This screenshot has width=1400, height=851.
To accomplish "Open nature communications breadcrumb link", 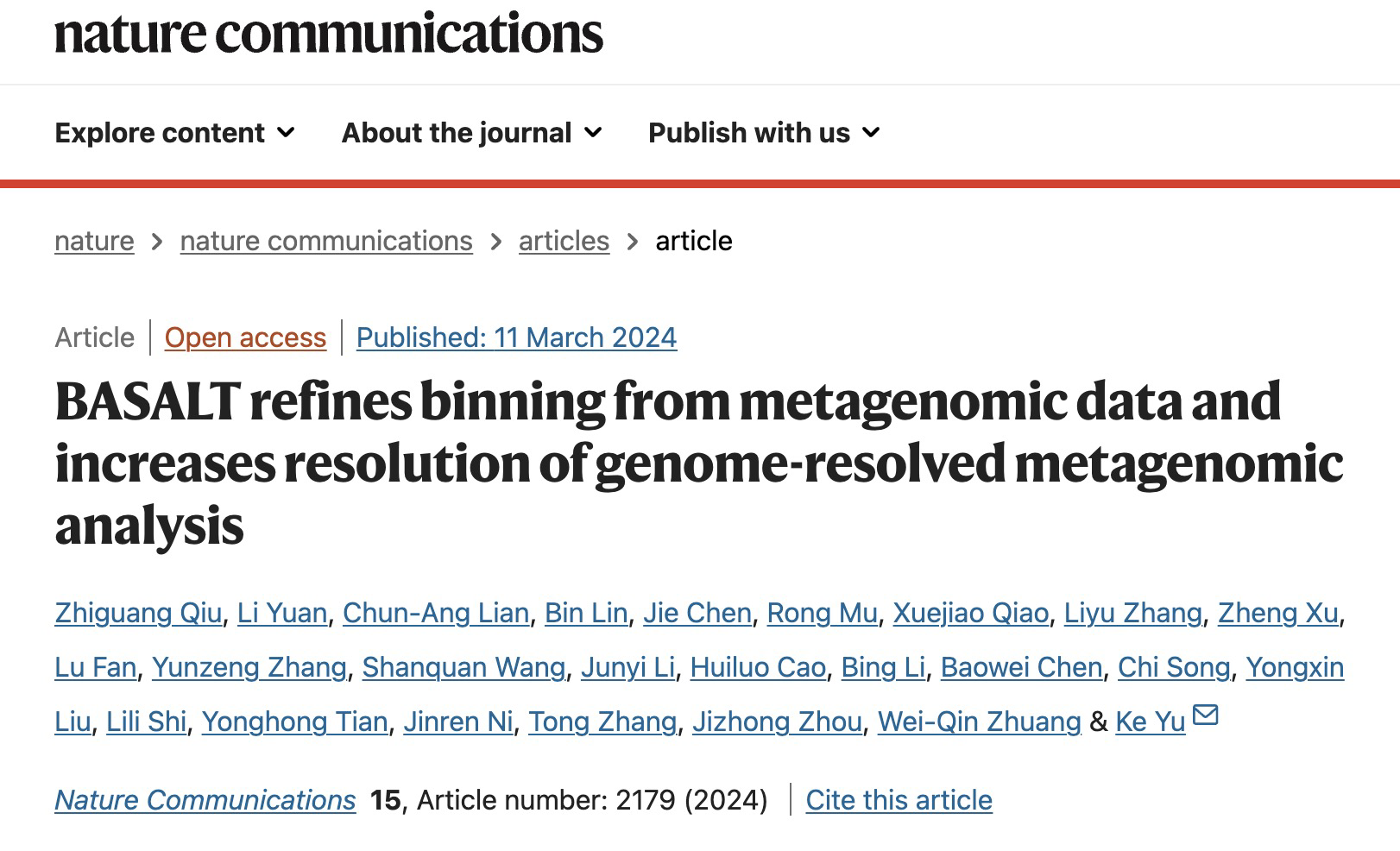I will (326, 241).
